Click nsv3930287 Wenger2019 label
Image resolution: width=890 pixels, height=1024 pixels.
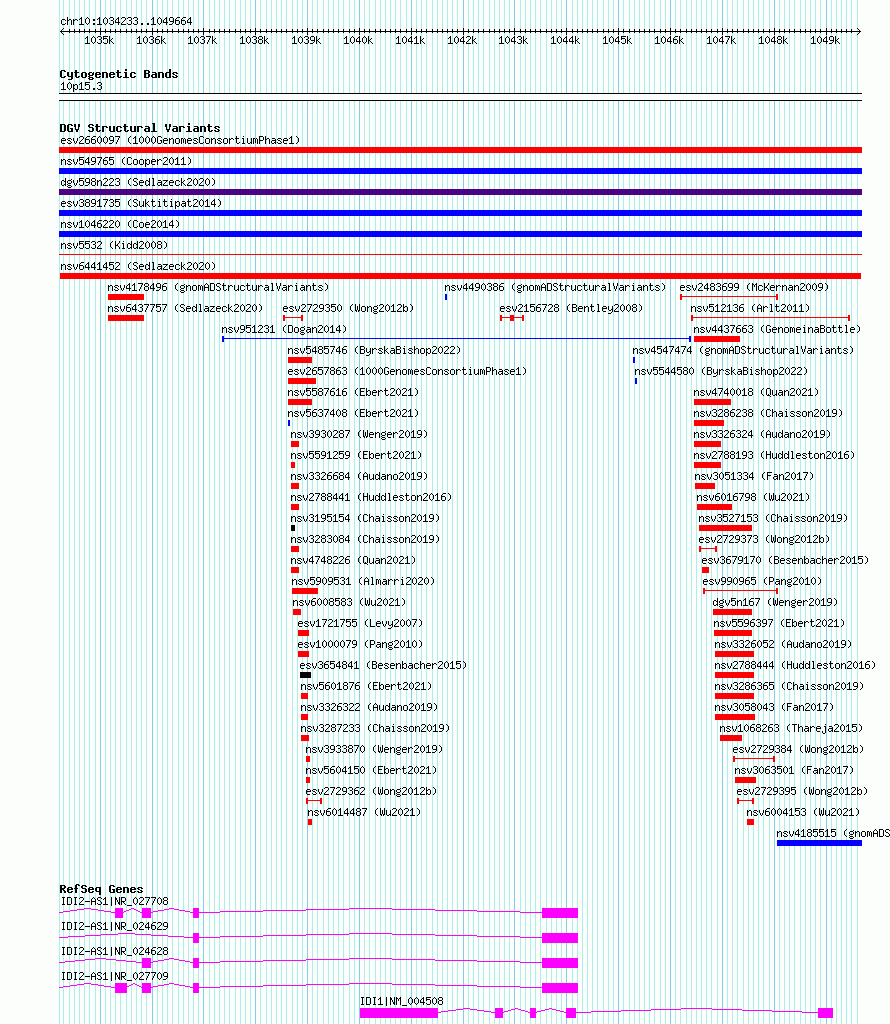click(x=359, y=434)
